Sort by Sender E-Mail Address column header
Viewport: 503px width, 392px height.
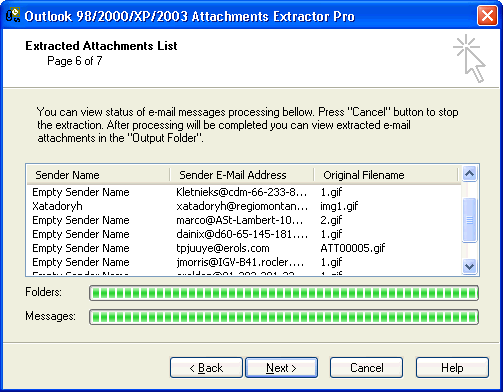(242, 175)
